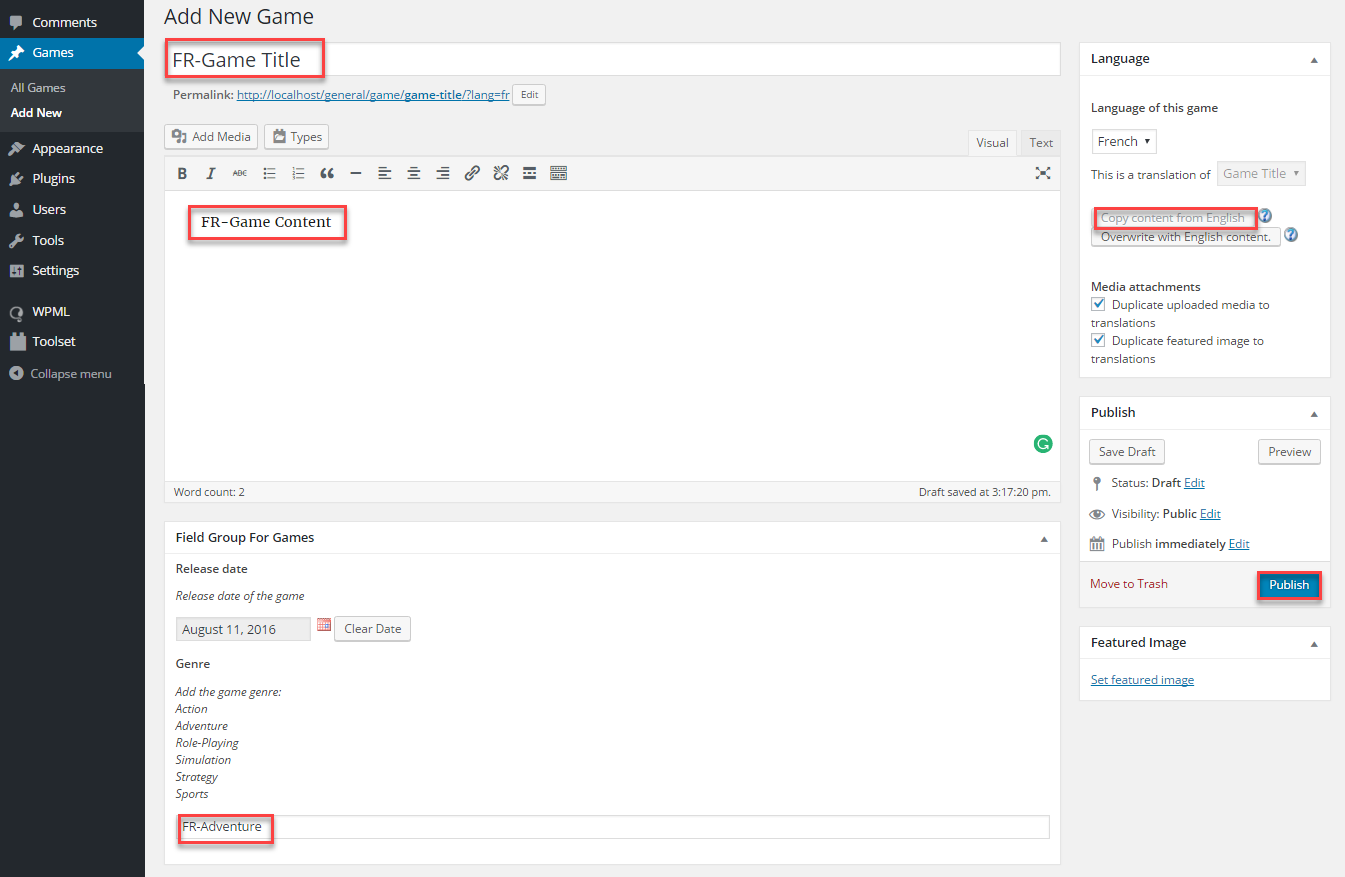Open the release date calendar picker icon
The width and height of the screenshot is (1345, 877).
[324, 625]
